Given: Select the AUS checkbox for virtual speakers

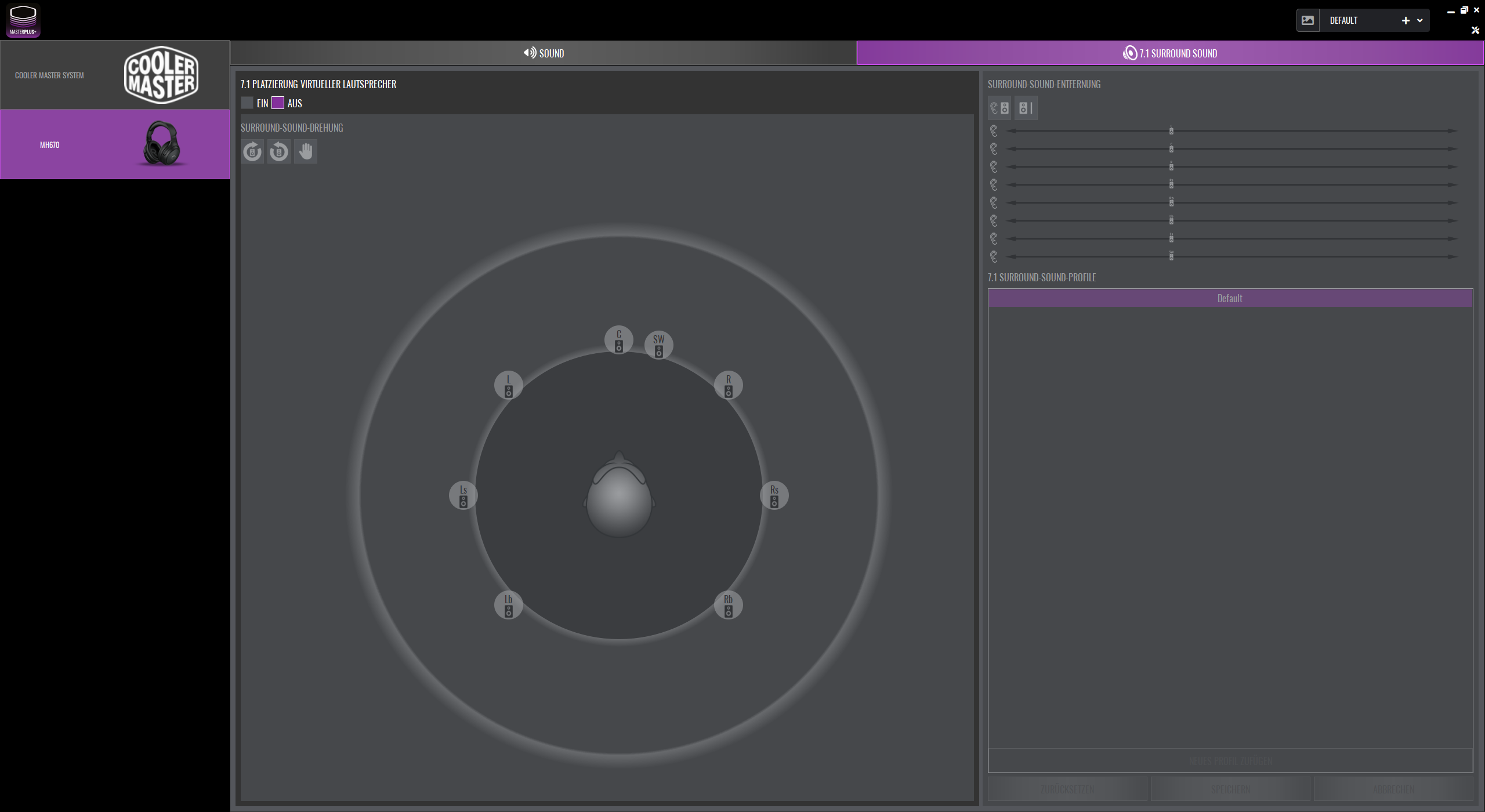Looking at the screenshot, I should click(x=278, y=103).
